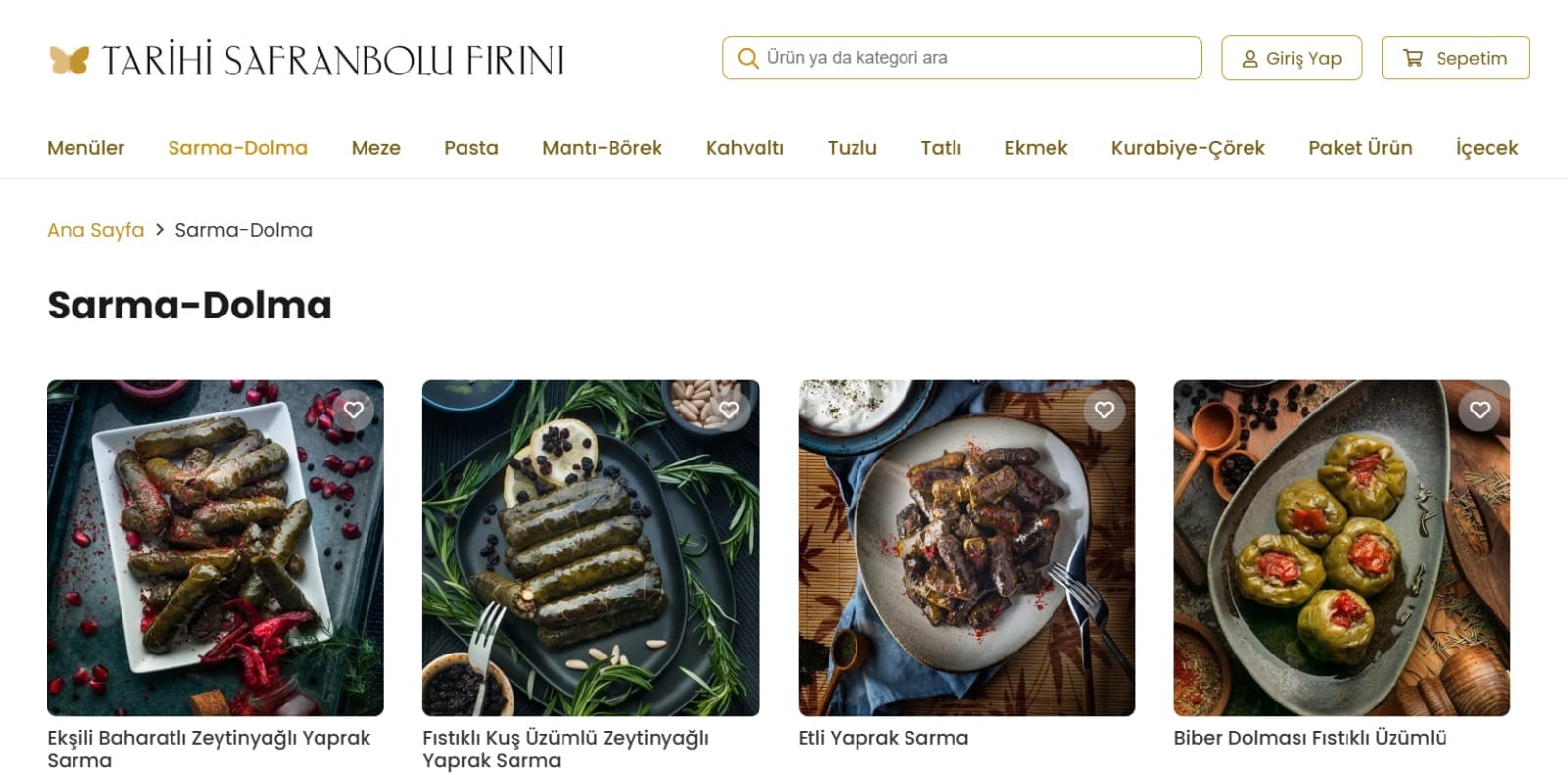
Task: Return to Ana Sayfa via breadcrumb
Action: [95, 230]
